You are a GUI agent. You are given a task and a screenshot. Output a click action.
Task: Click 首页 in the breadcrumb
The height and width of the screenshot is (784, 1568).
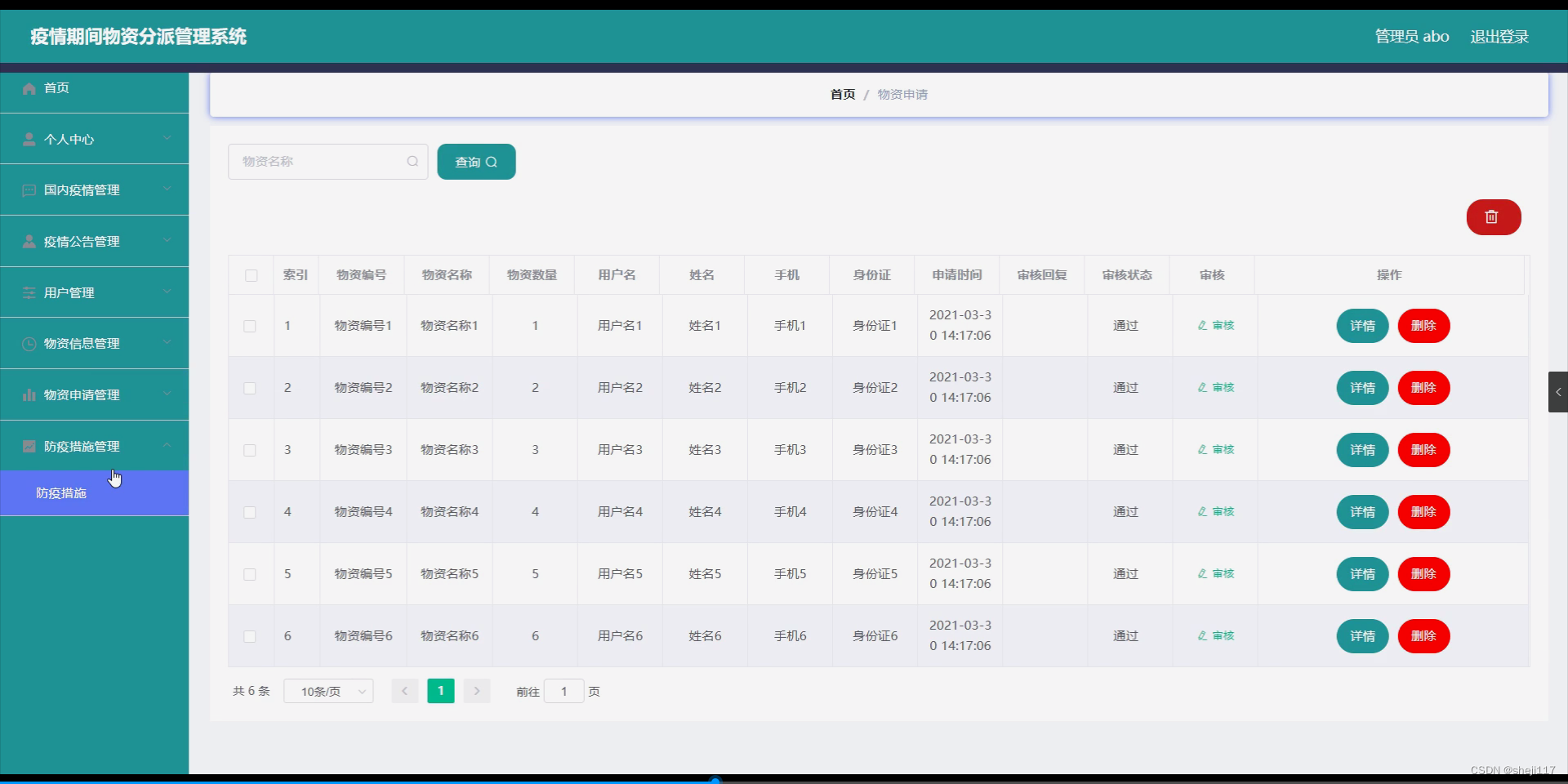[843, 95]
